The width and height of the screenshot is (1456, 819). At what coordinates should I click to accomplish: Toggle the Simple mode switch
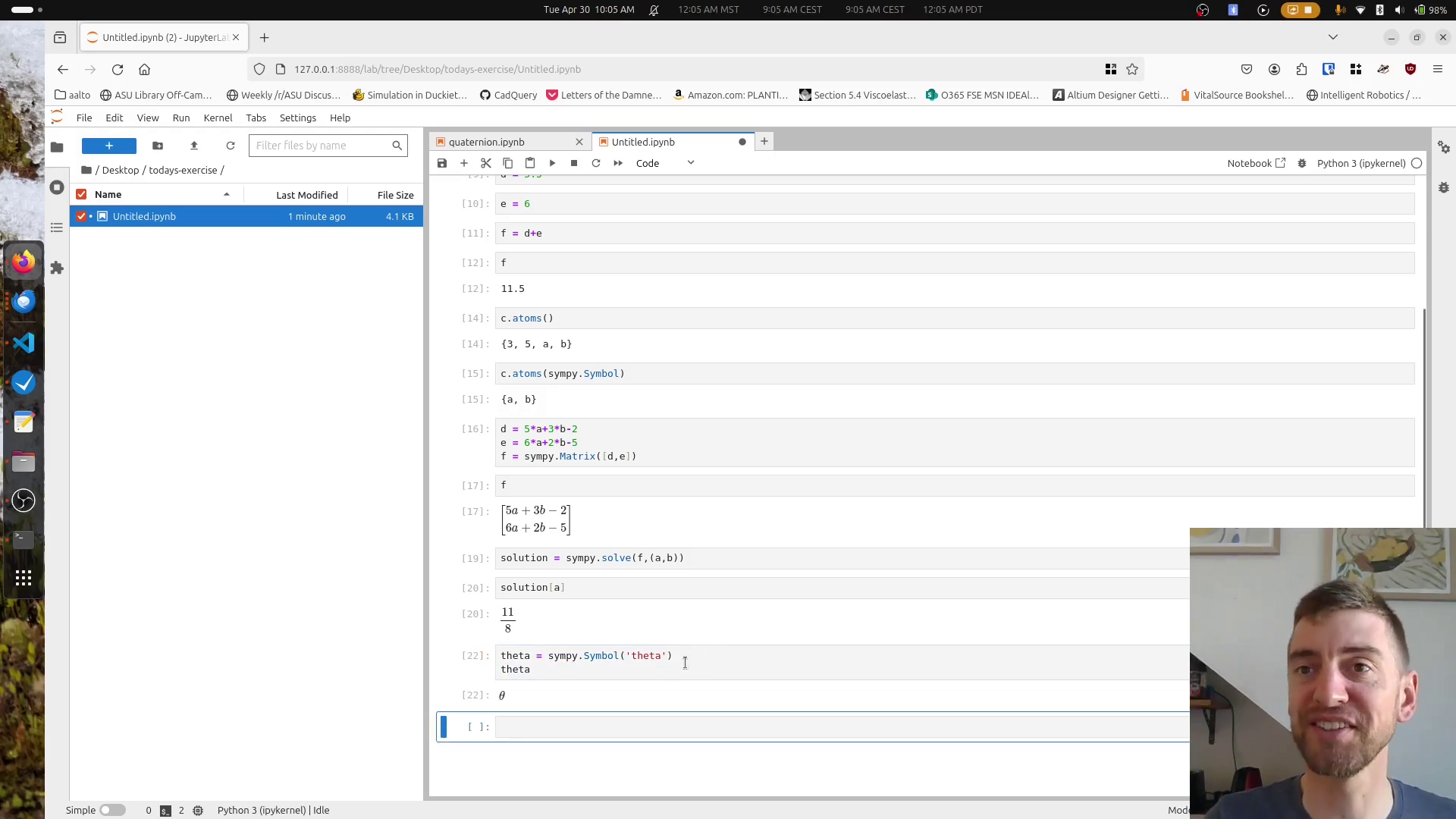click(x=112, y=810)
